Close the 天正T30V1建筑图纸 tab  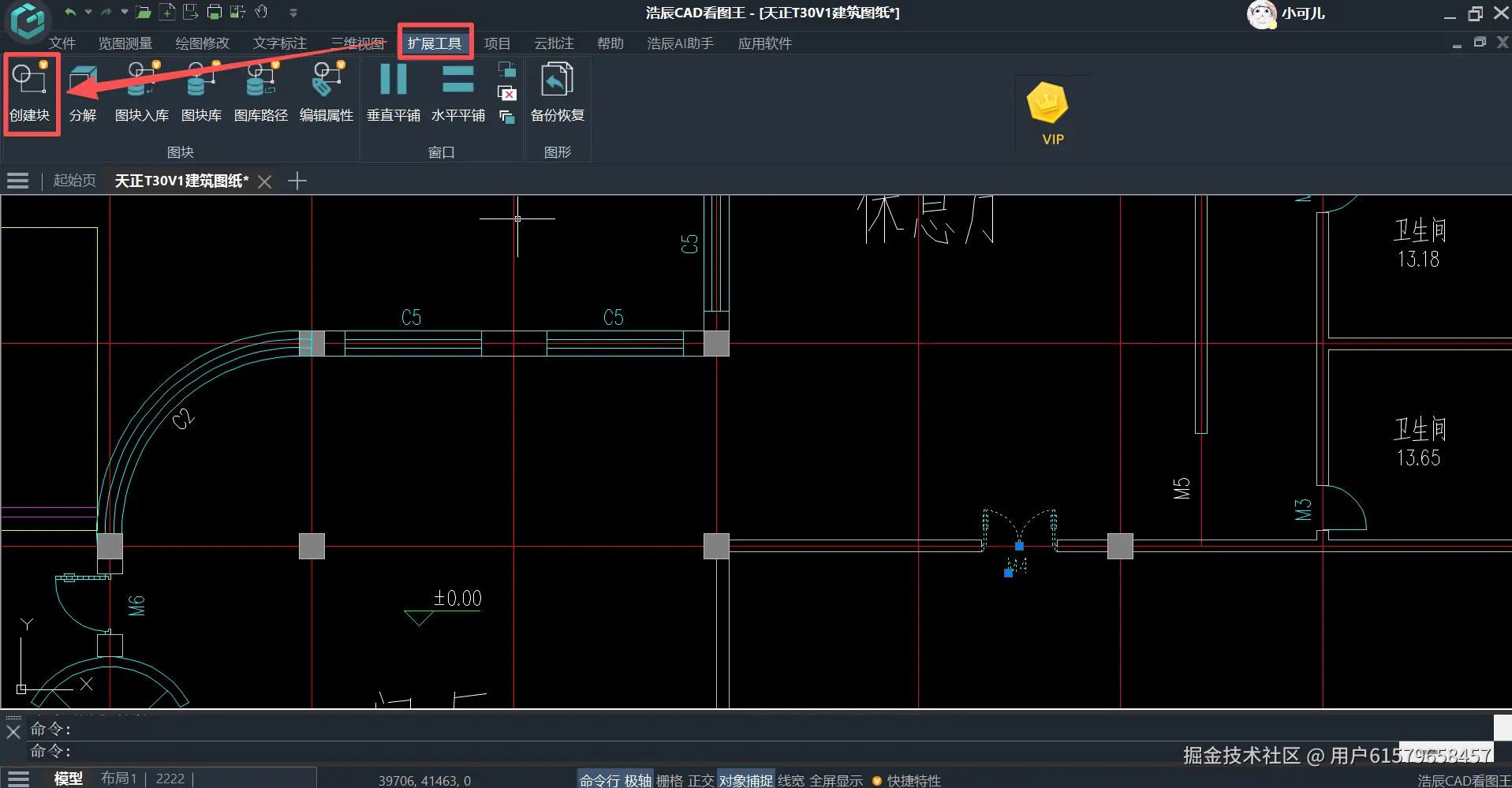pyautogui.click(x=265, y=181)
